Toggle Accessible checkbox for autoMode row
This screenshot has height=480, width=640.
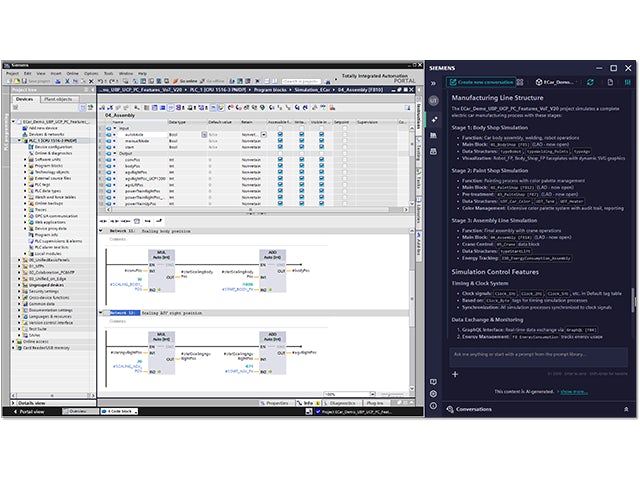click(x=280, y=134)
